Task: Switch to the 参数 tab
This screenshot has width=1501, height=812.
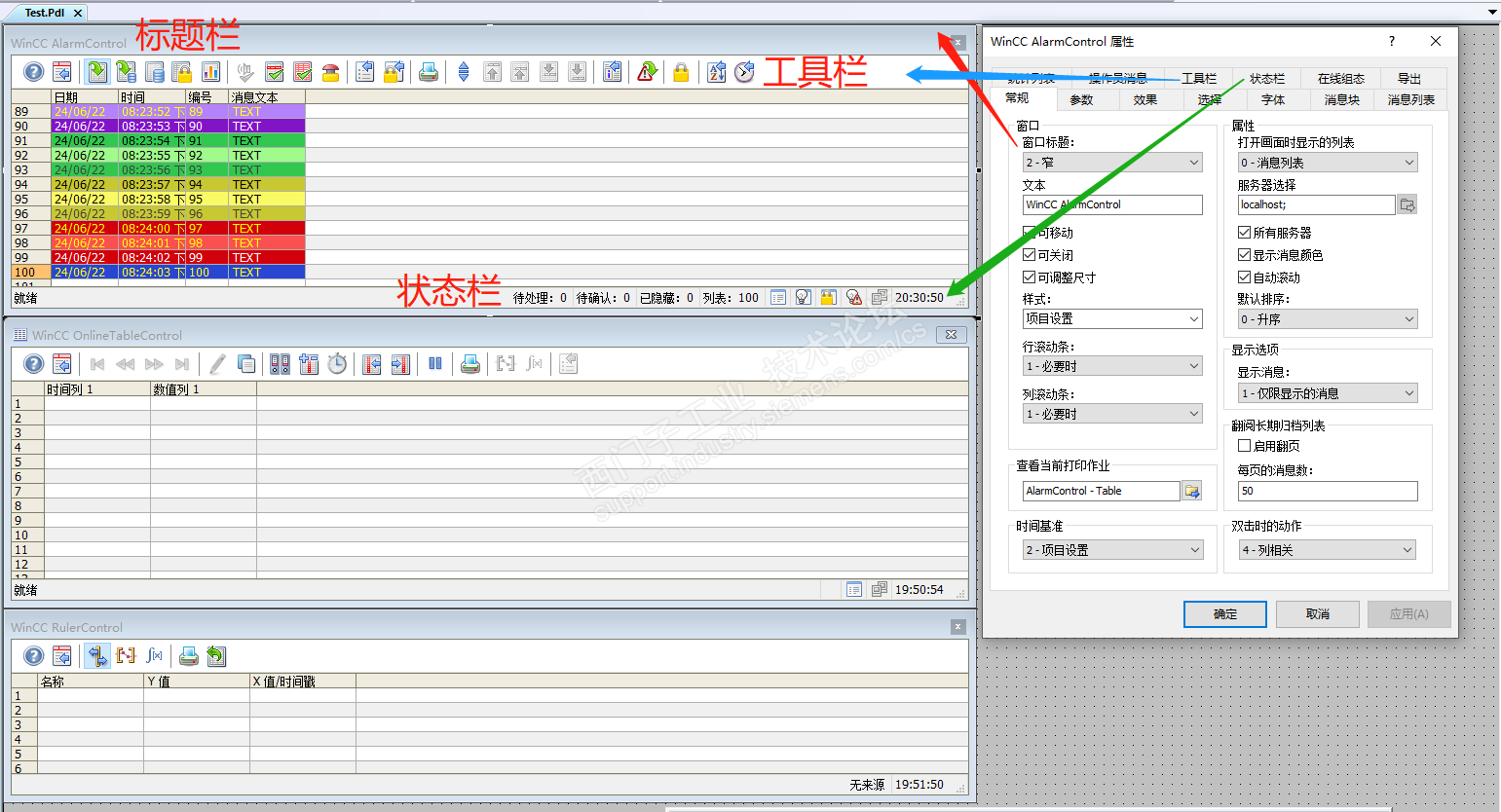Action: pos(1081,99)
